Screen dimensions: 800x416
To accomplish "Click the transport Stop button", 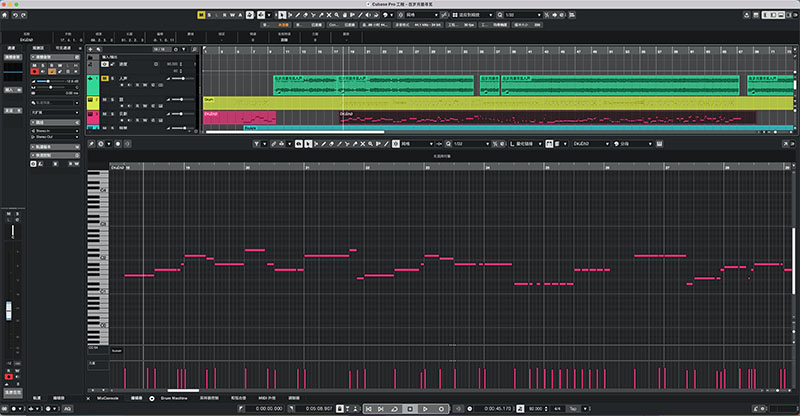I will click(x=410, y=409).
